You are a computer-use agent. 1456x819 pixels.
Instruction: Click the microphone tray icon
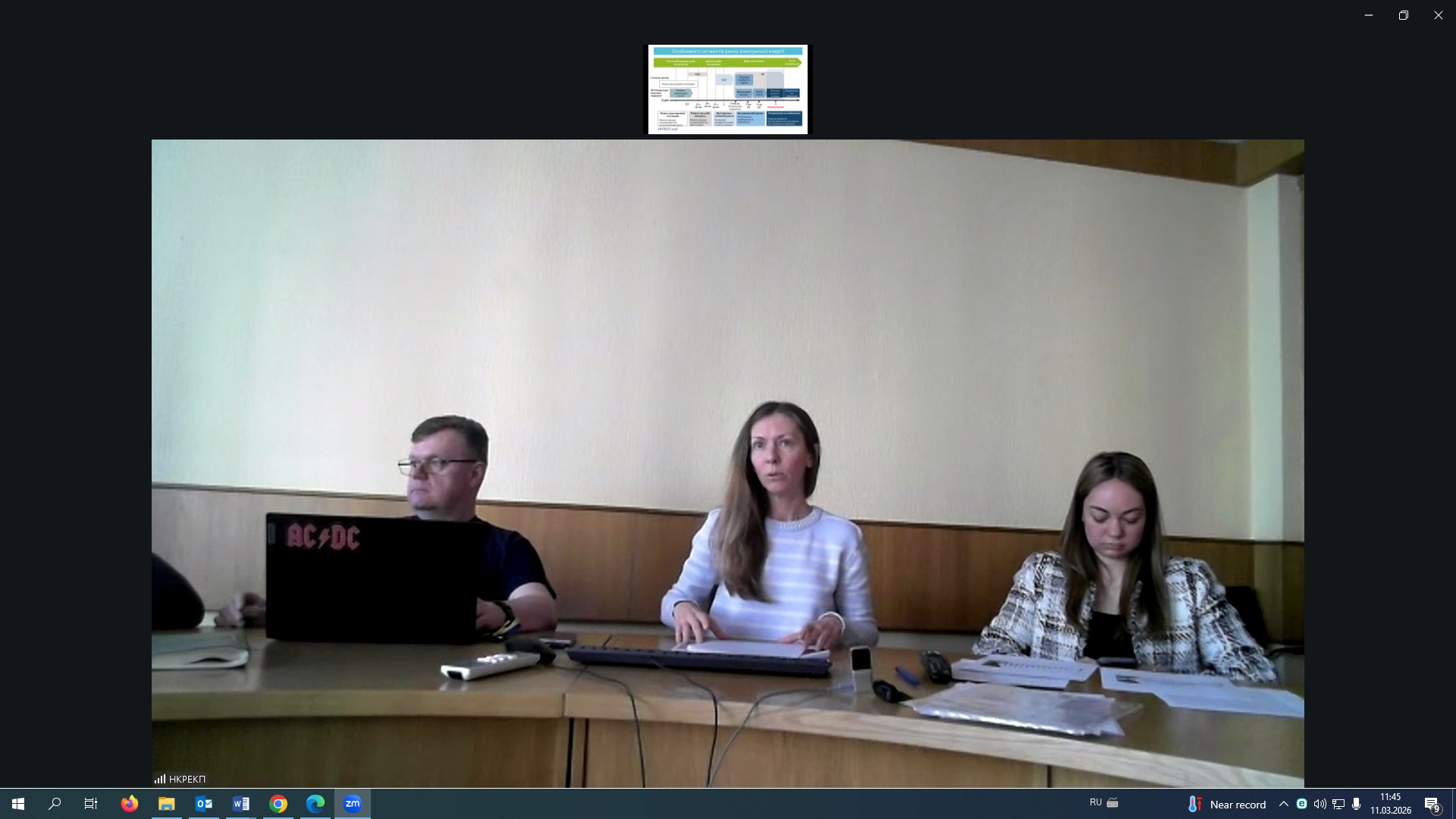[x=1356, y=804]
